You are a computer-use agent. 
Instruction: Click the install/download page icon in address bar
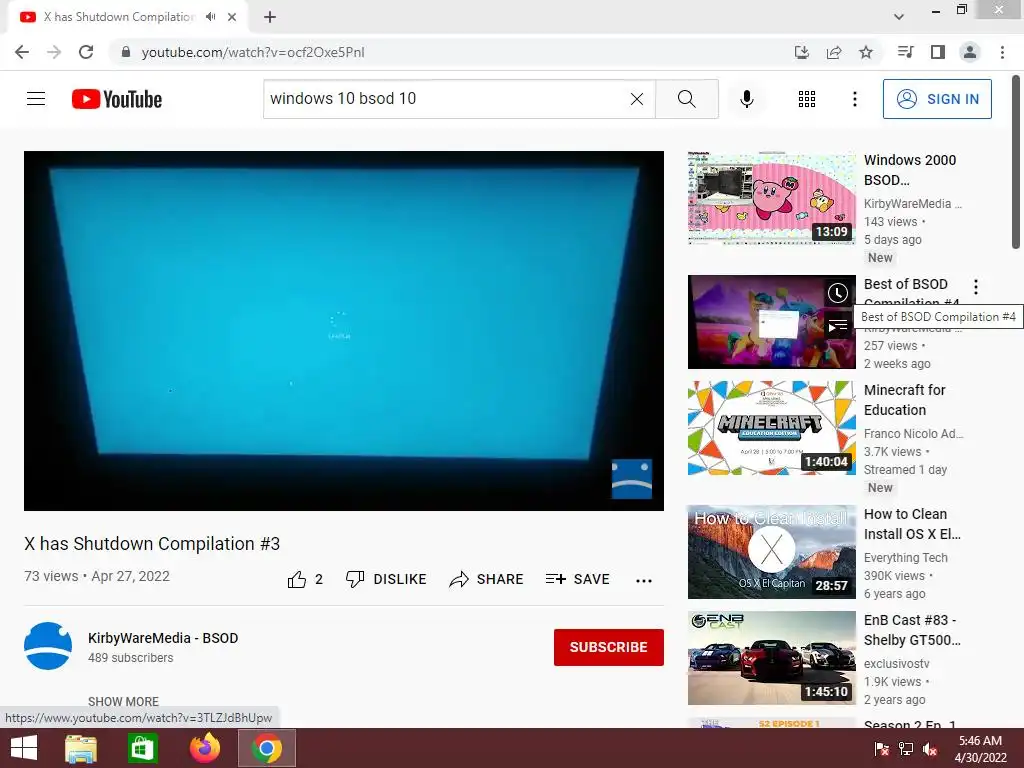click(x=801, y=52)
